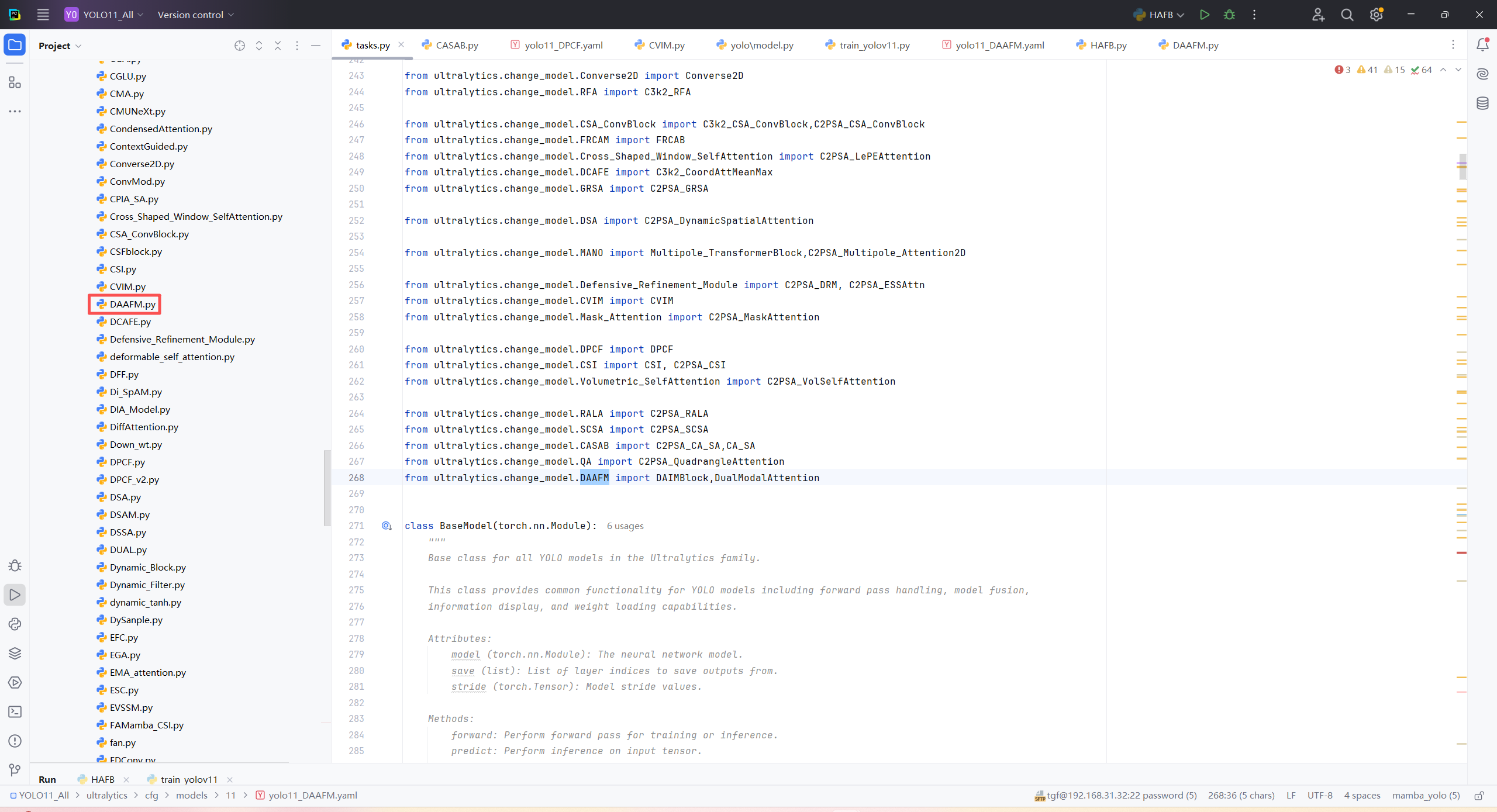Open the Terminal tool window
1497x812 pixels.
point(15,711)
